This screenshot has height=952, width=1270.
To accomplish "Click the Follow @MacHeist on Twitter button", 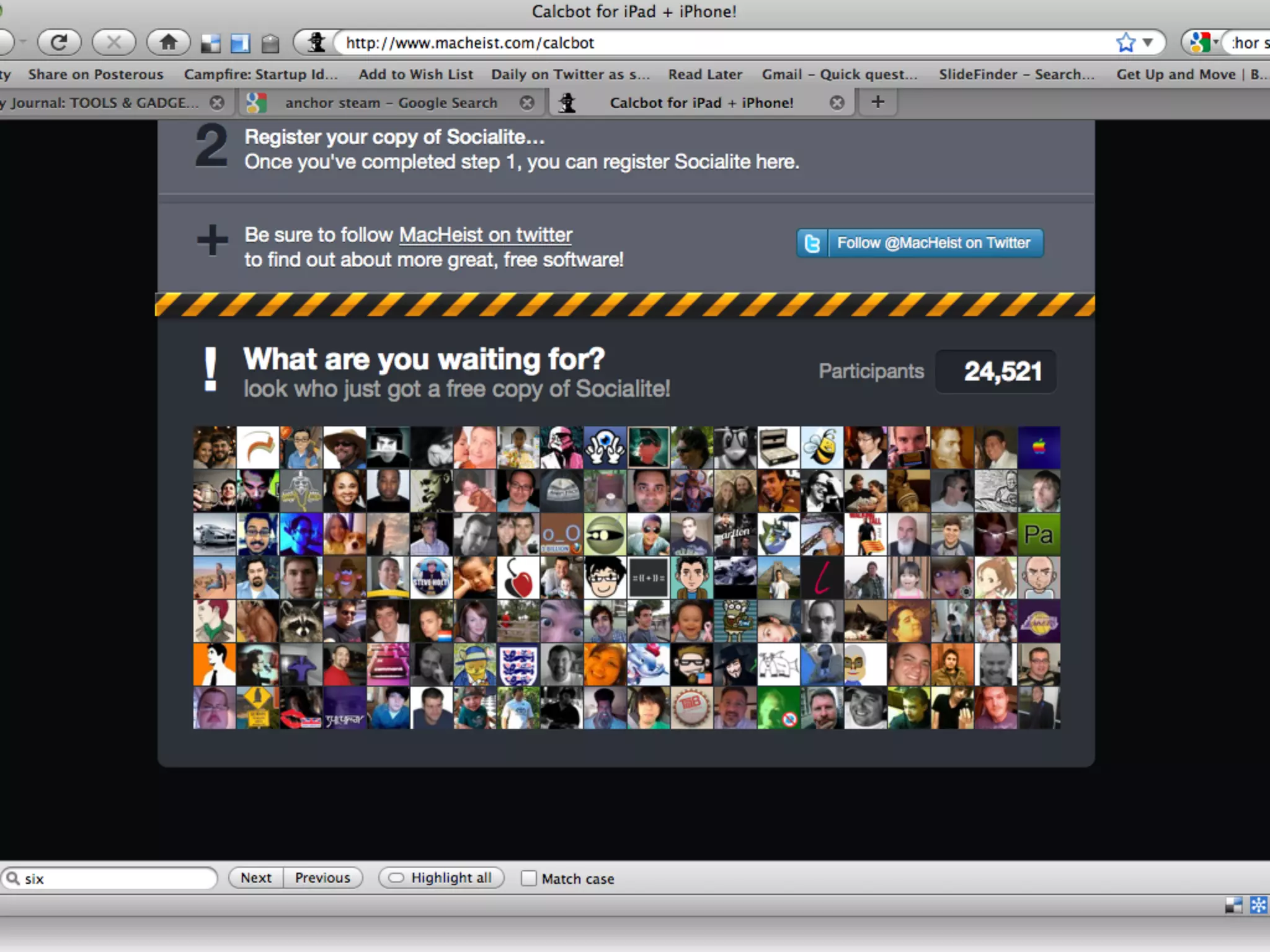I will 920,243.
